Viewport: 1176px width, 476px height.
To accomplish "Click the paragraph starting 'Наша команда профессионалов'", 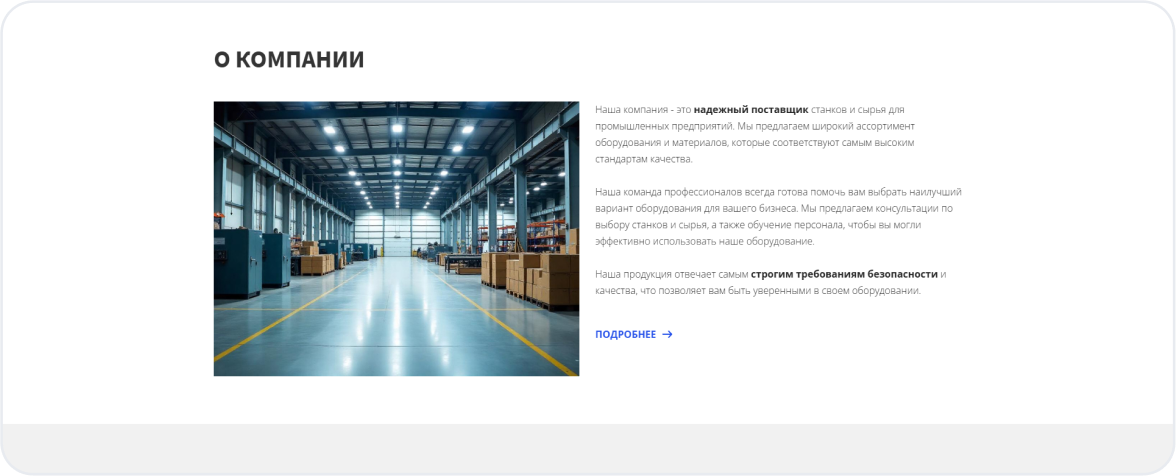I will pyautogui.click(x=778, y=216).
